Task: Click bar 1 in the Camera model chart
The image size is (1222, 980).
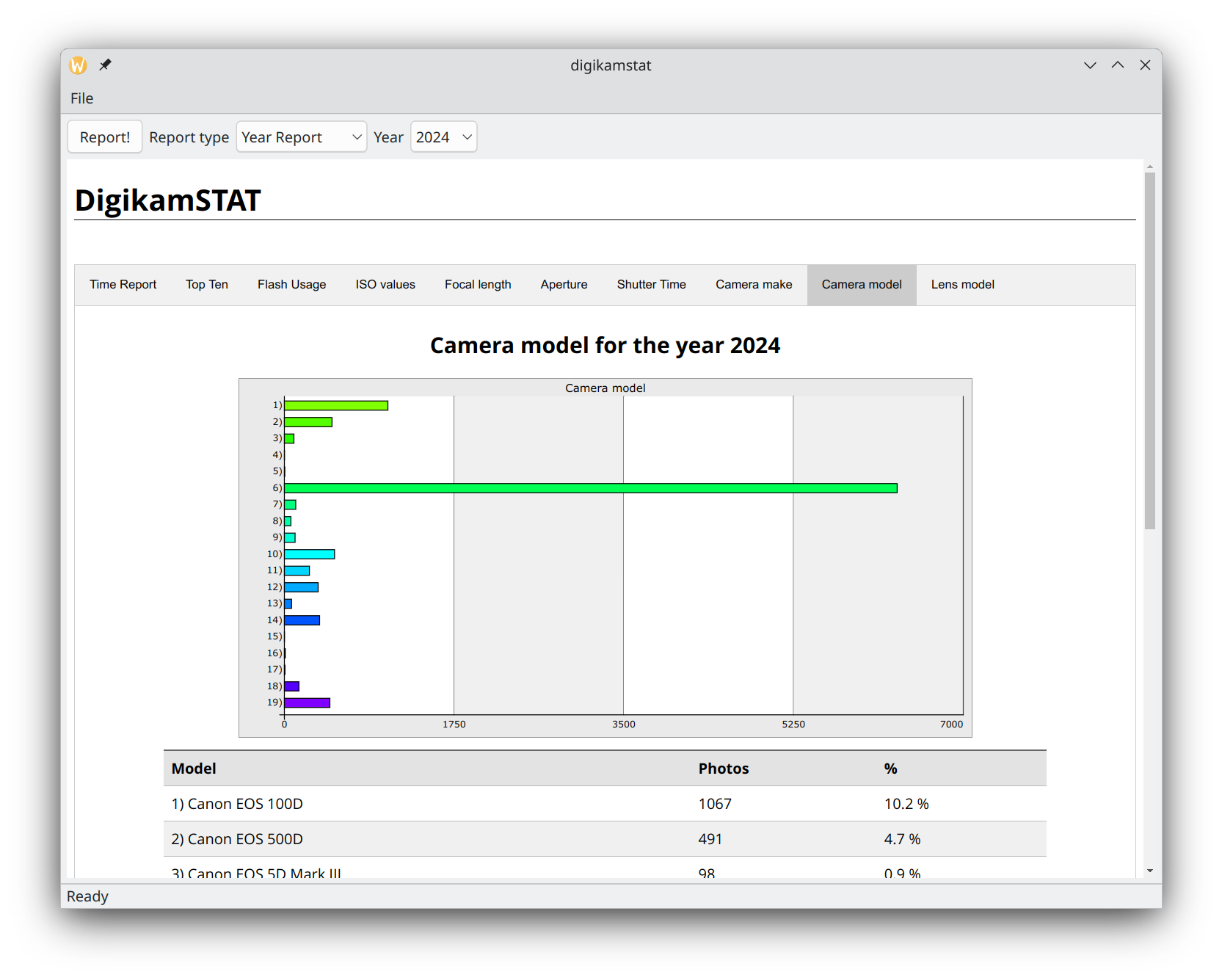Action: click(336, 405)
